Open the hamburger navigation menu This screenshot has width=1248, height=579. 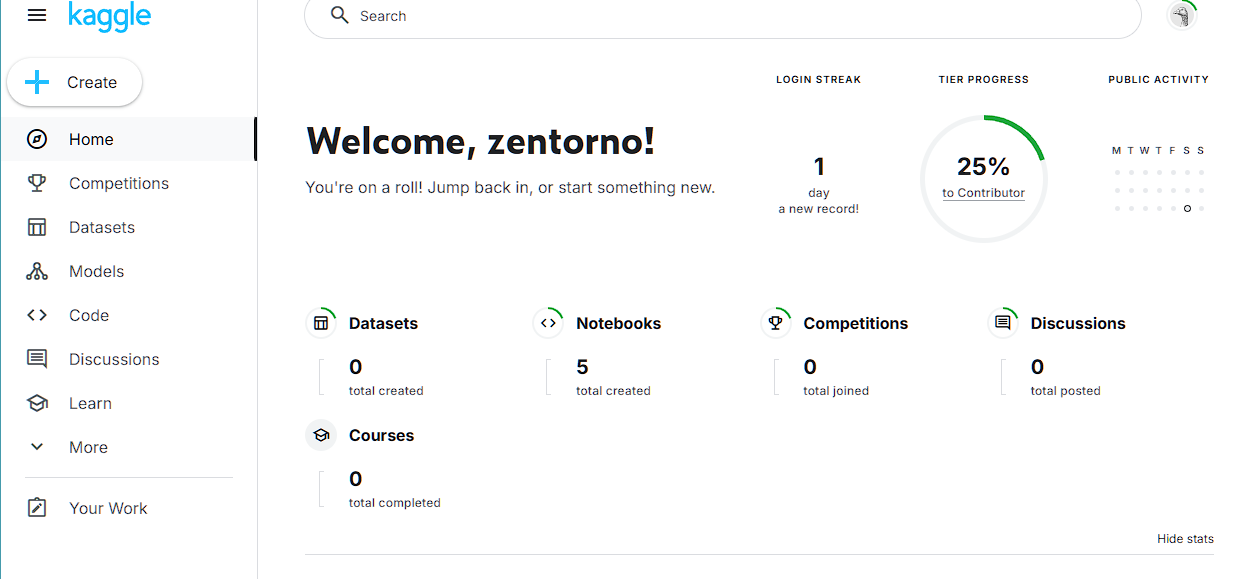(37, 16)
